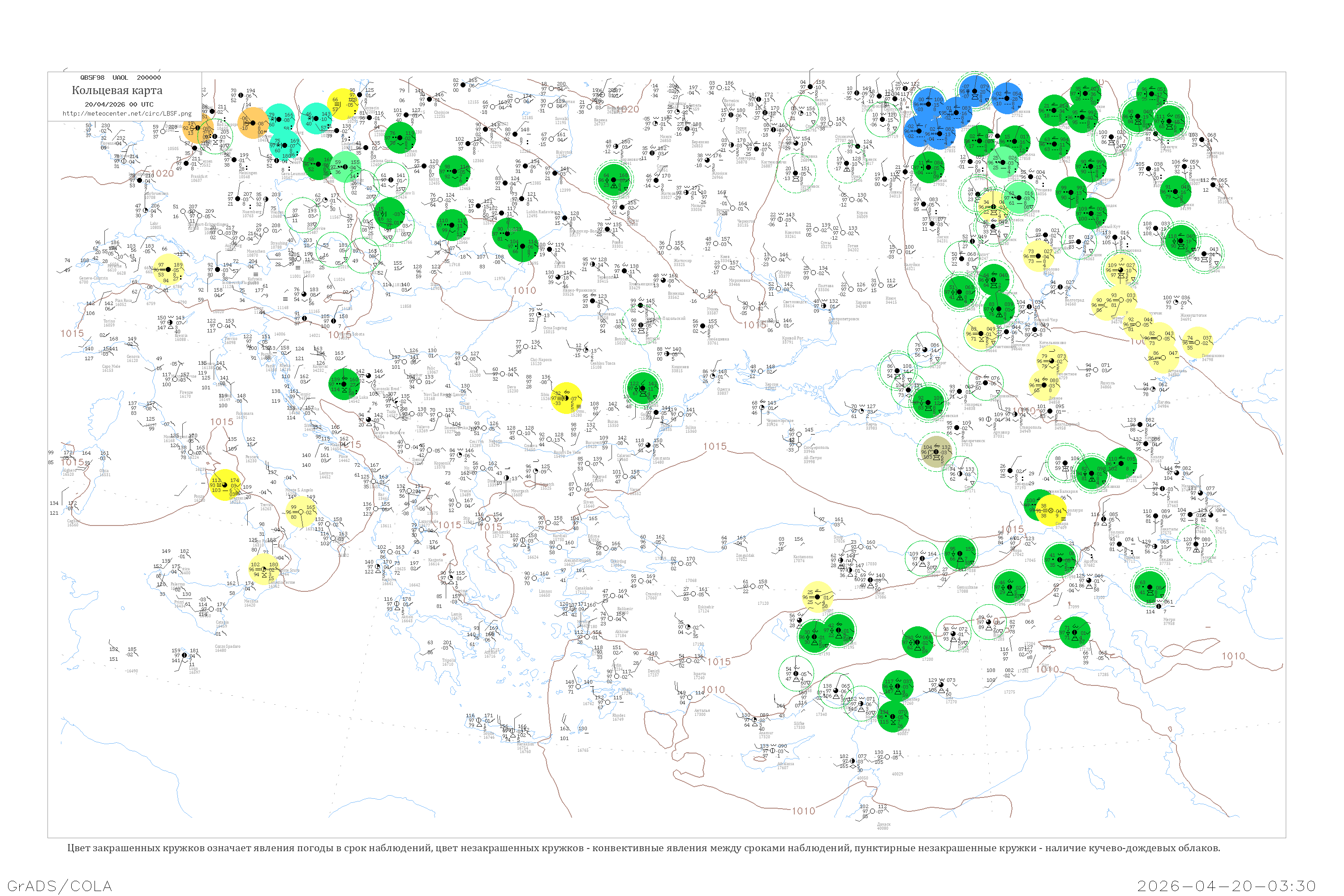1344x896 pixels.
Task: Open the meteocenter.net LBSF.png URL link
Action: [127, 114]
